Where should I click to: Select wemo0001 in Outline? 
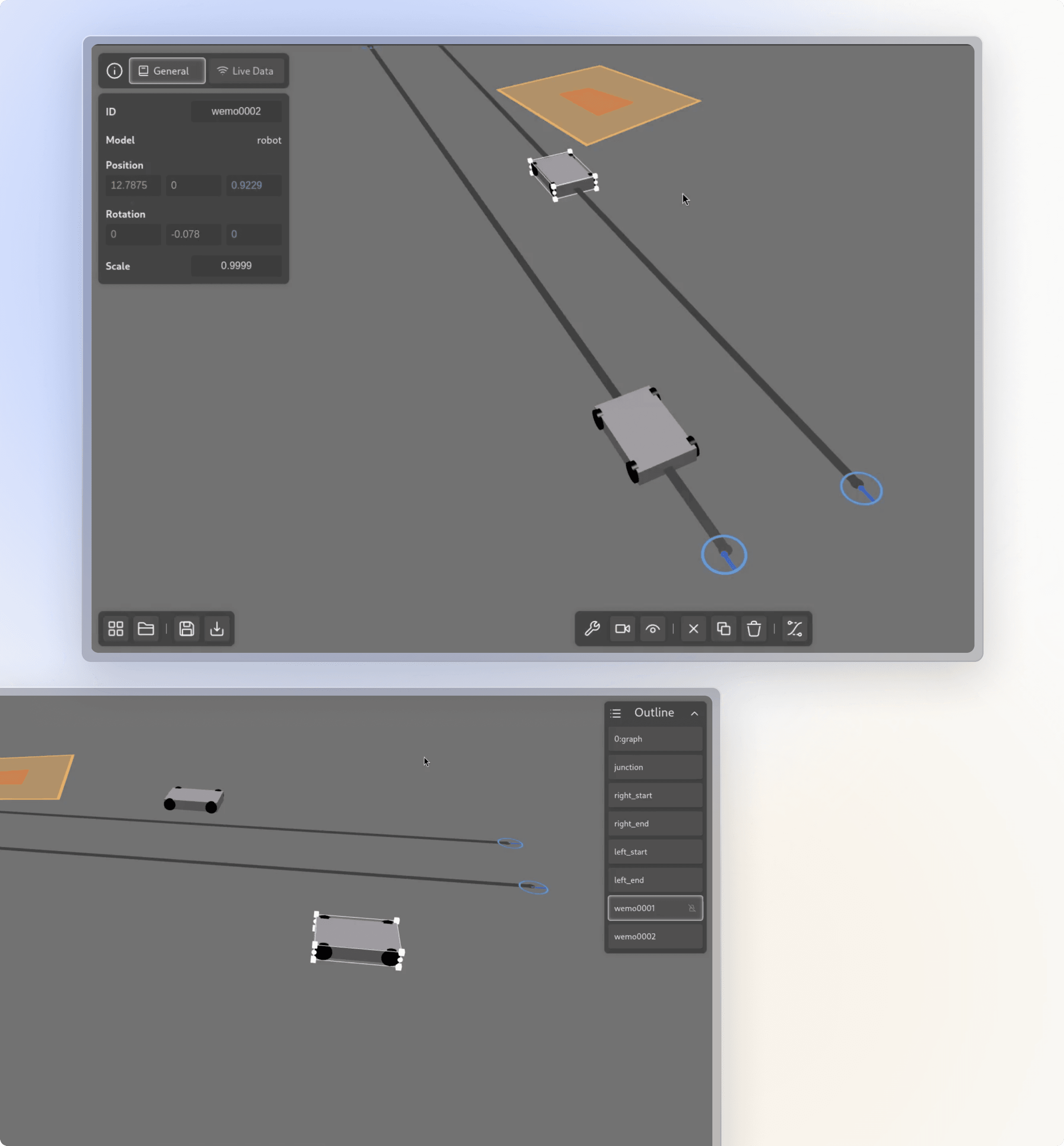(x=655, y=908)
